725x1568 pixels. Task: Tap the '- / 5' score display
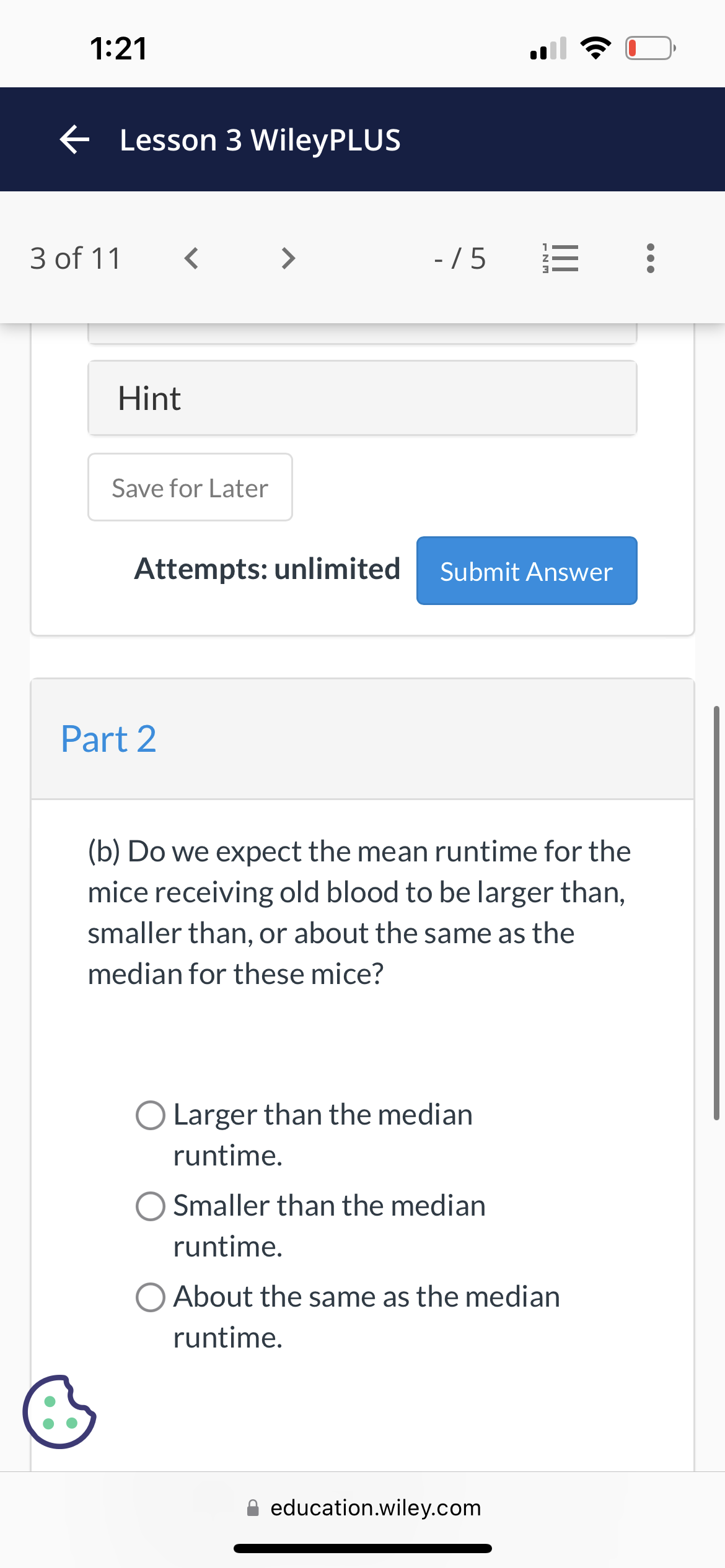coord(459,258)
